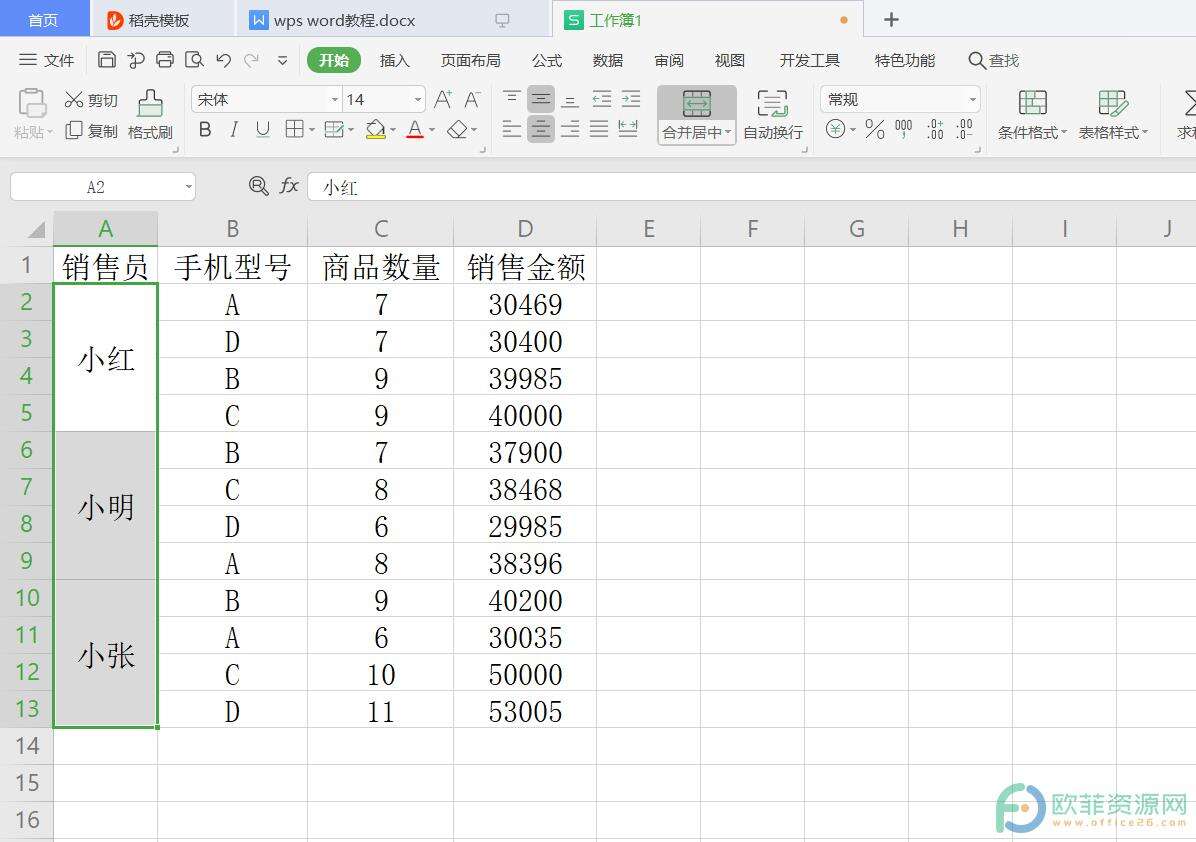Open the Insert (插入) ribbon tab
The width and height of the screenshot is (1196, 842).
(394, 60)
